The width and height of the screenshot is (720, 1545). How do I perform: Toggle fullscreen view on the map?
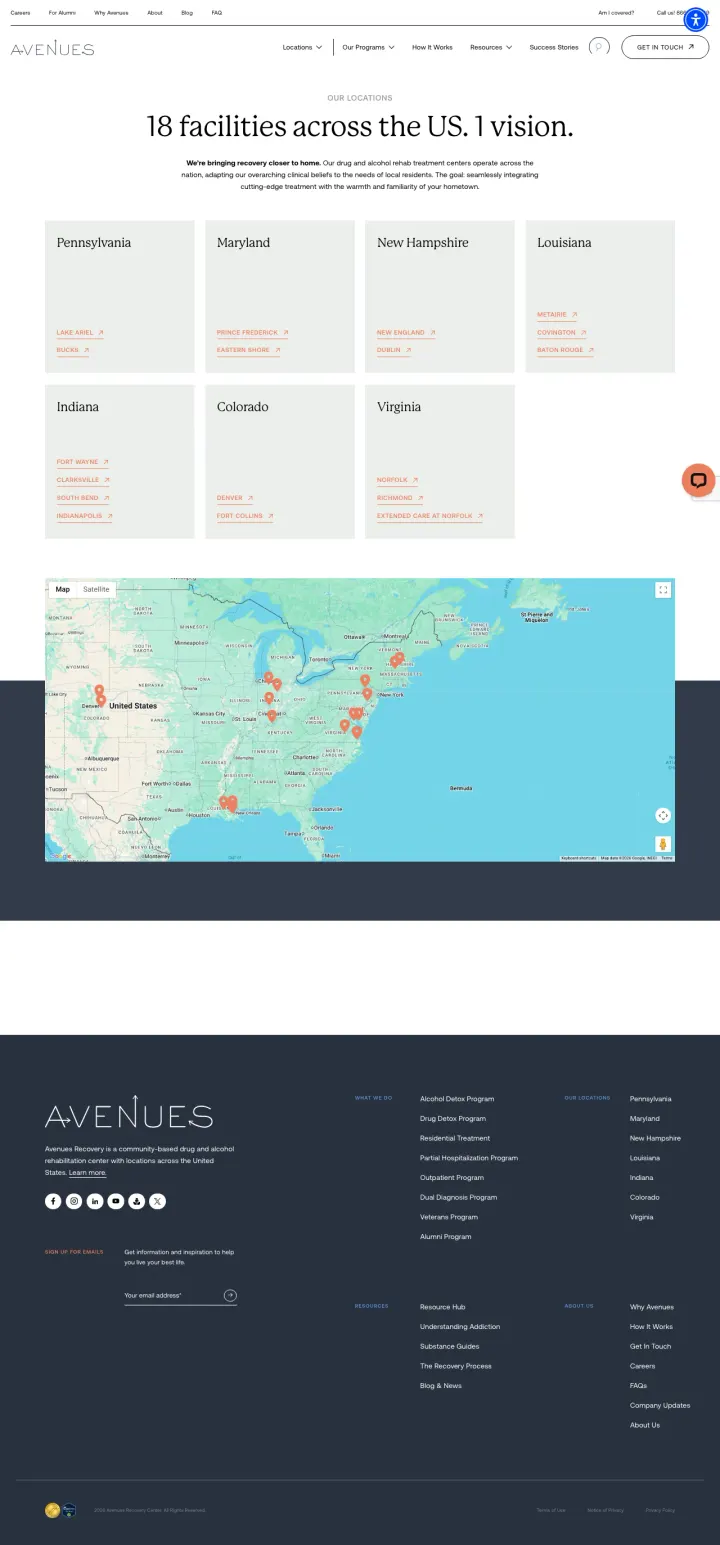tap(663, 590)
